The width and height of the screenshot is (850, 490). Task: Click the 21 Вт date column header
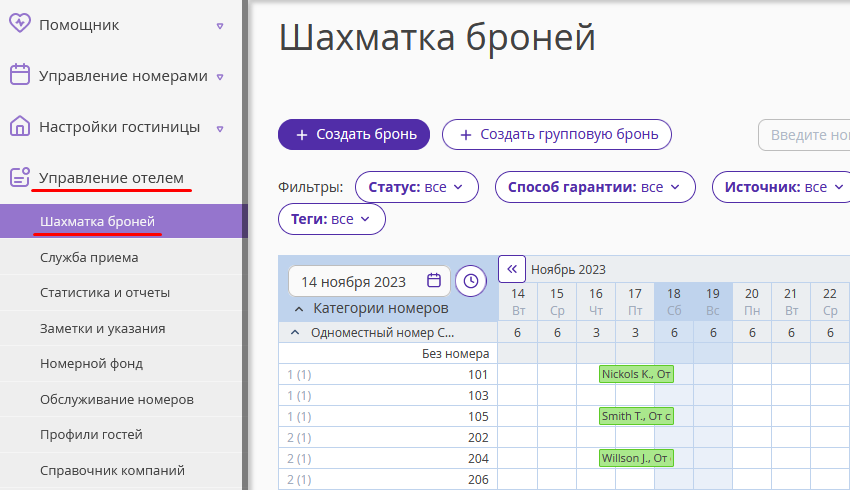(791, 302)
